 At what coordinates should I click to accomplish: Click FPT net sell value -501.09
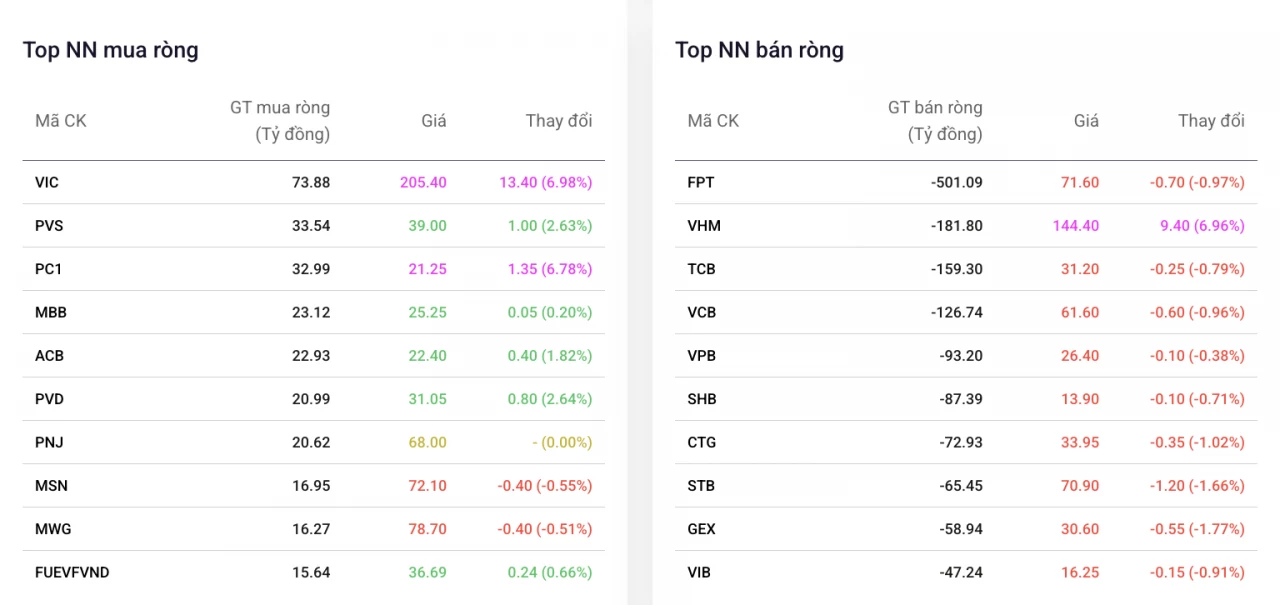[x=958, y=182]
